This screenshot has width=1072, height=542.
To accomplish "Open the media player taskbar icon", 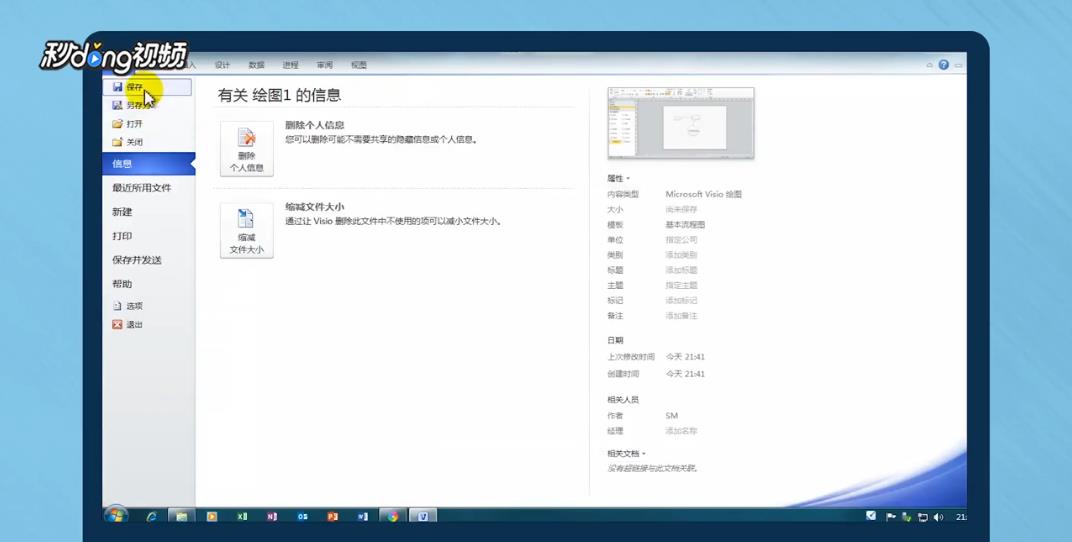I will pos(212,517).
